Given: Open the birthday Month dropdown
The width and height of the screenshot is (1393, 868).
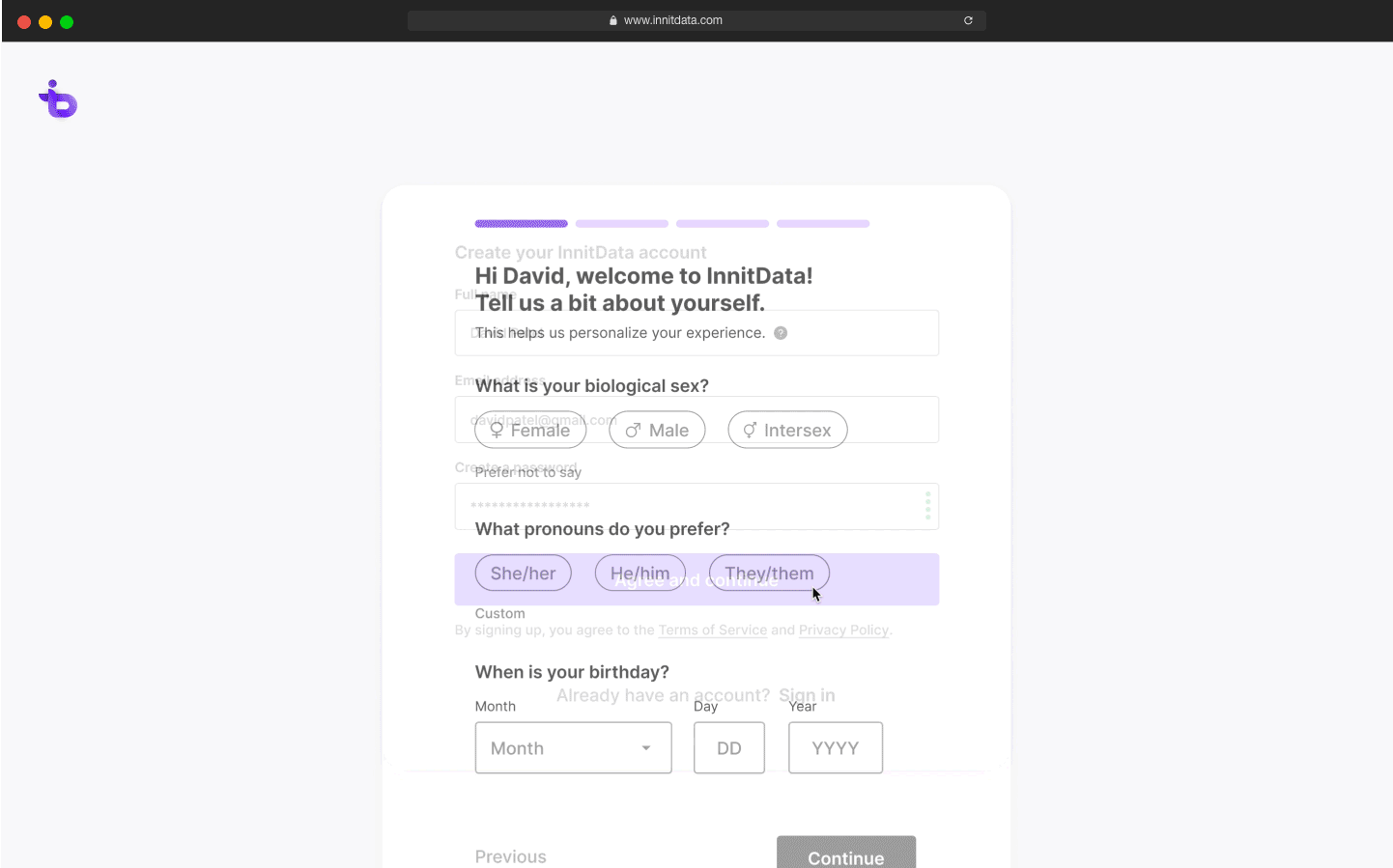Looking at the screenshot, I should click(572, 748).
